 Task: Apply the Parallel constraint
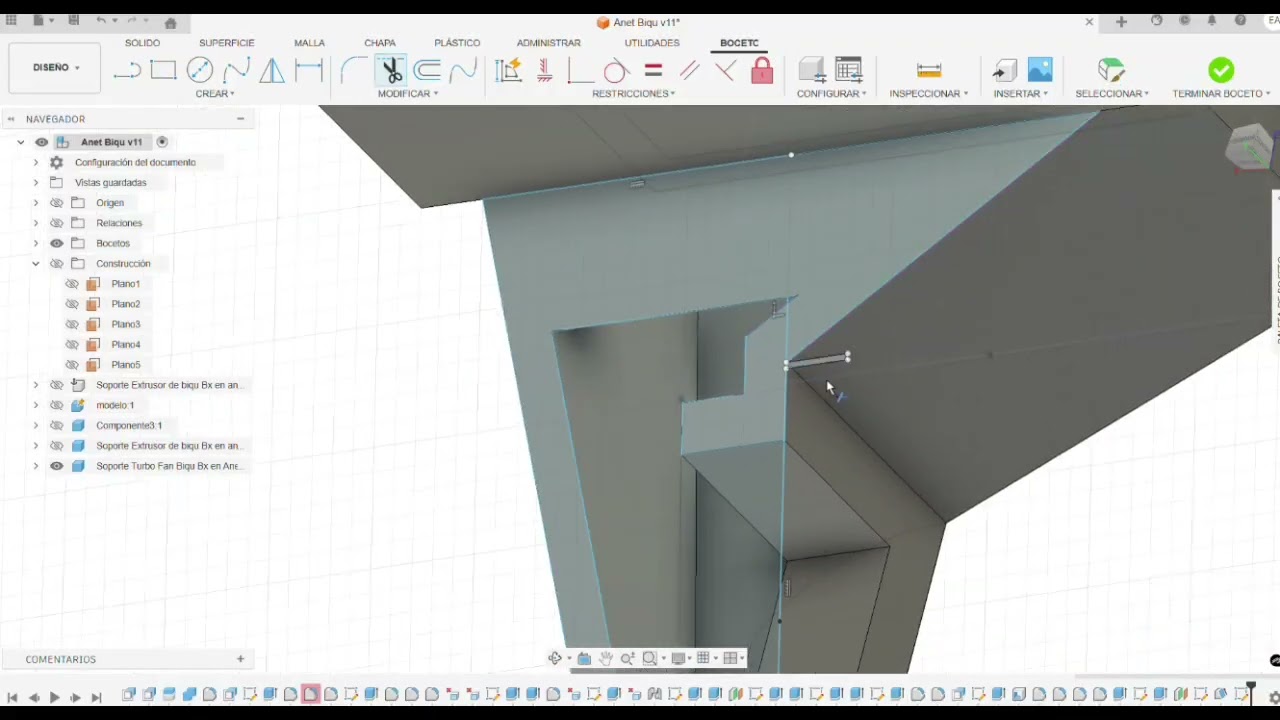point(689,70)
